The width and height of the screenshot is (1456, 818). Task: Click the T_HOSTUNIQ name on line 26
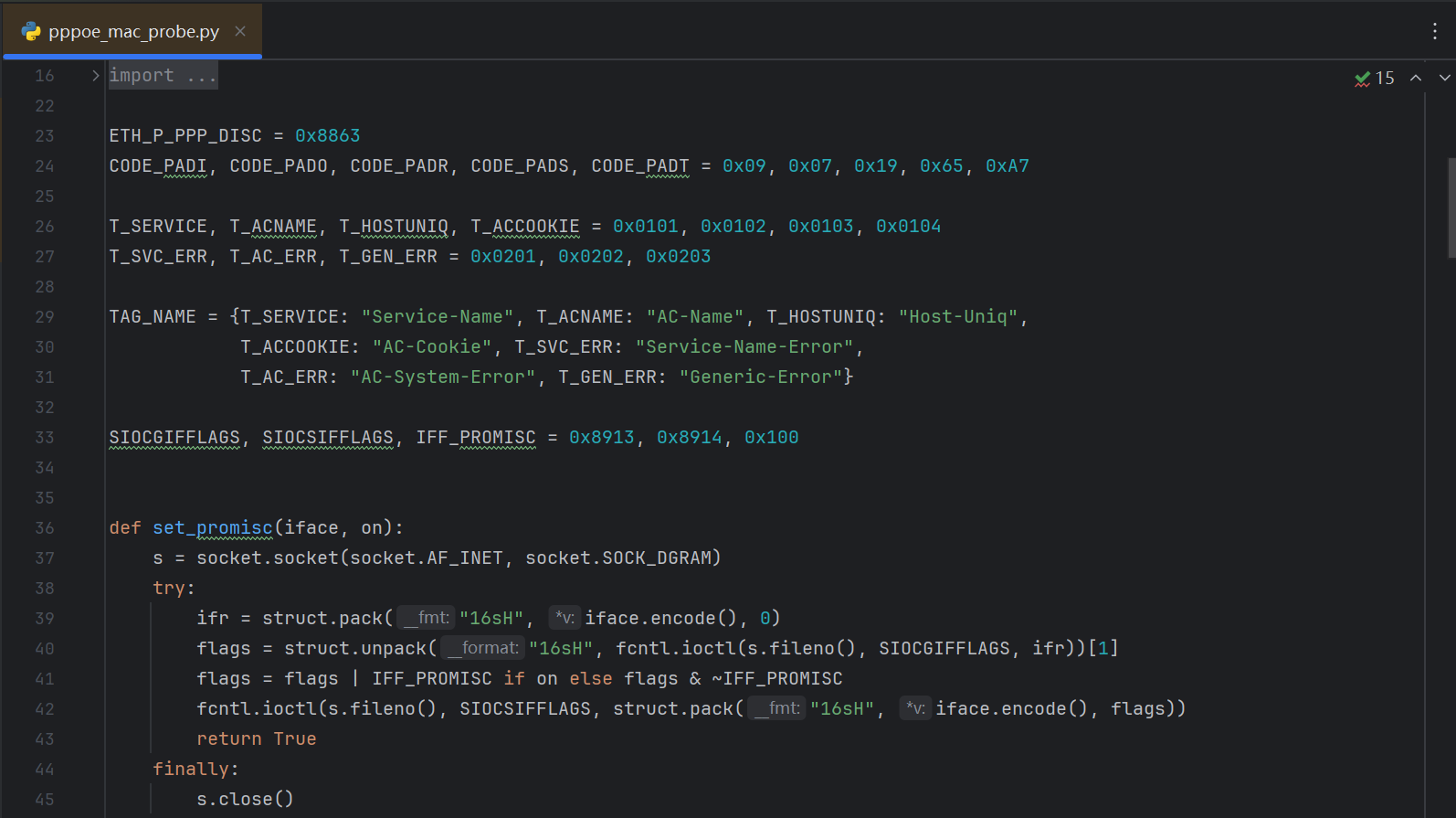[394, 227]
